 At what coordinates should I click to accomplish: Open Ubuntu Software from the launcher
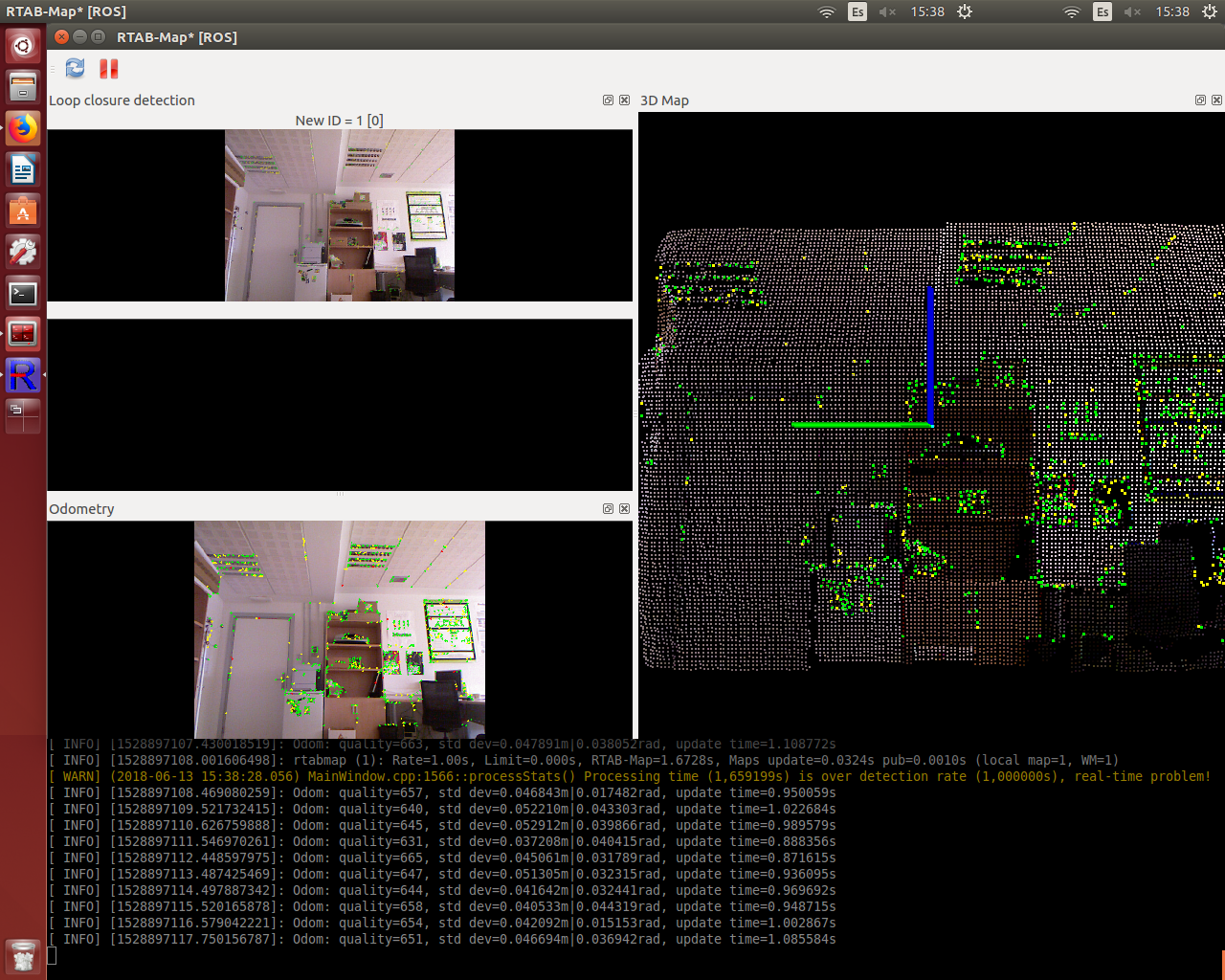click(23, 211)
